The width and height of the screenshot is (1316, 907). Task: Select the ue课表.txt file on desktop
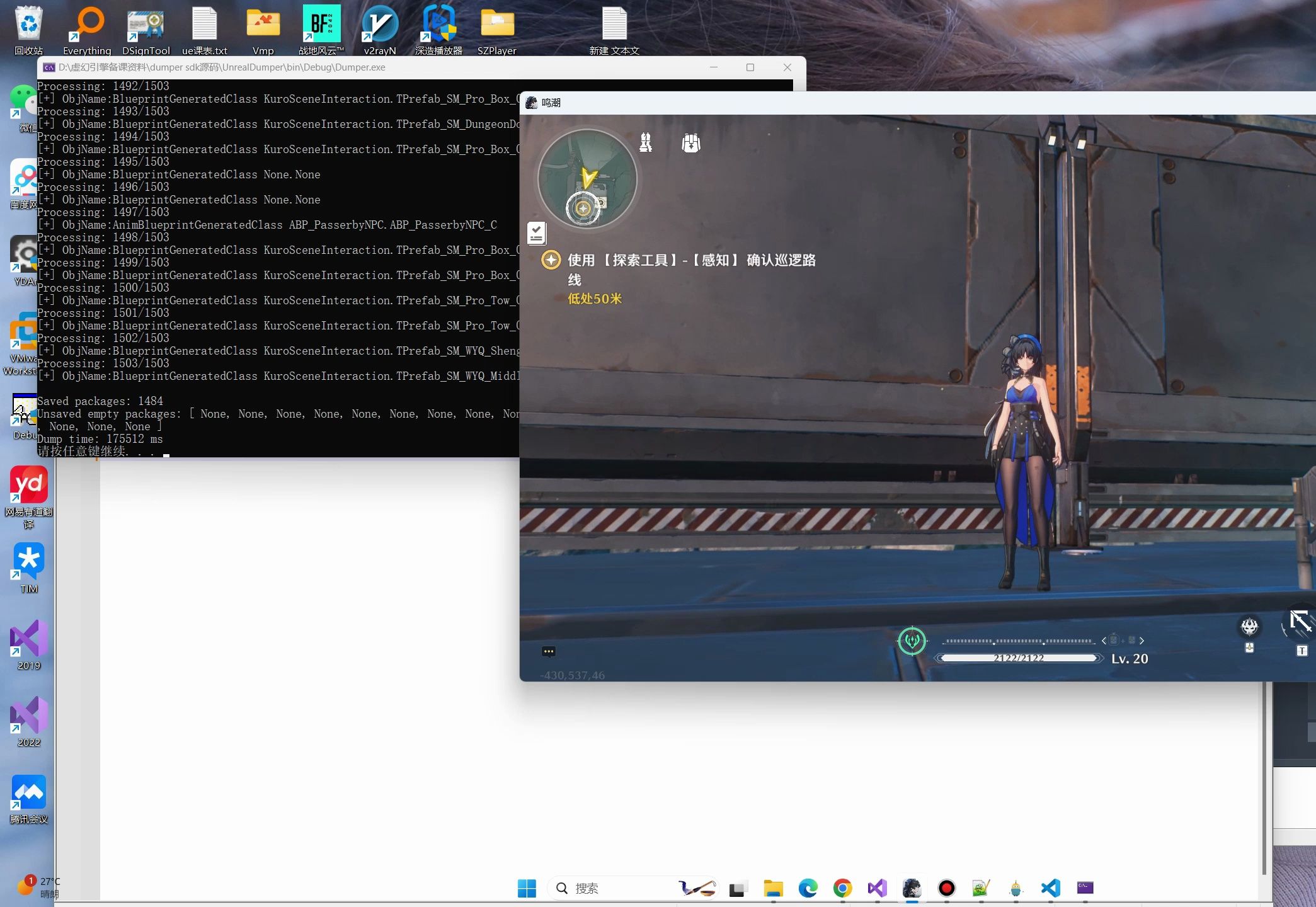point(205,30)
